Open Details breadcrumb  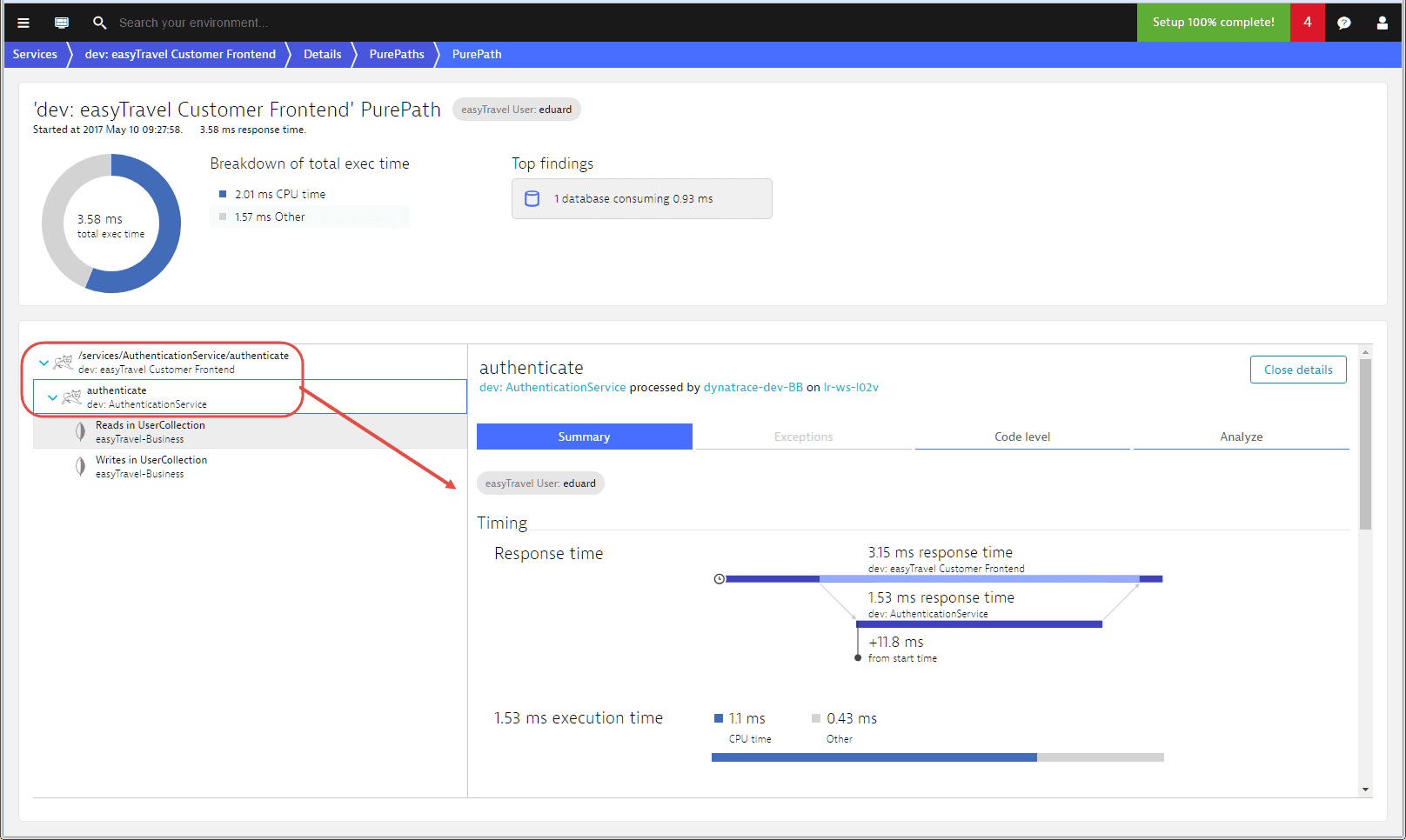pyautogui.click(x=322, y=54)
